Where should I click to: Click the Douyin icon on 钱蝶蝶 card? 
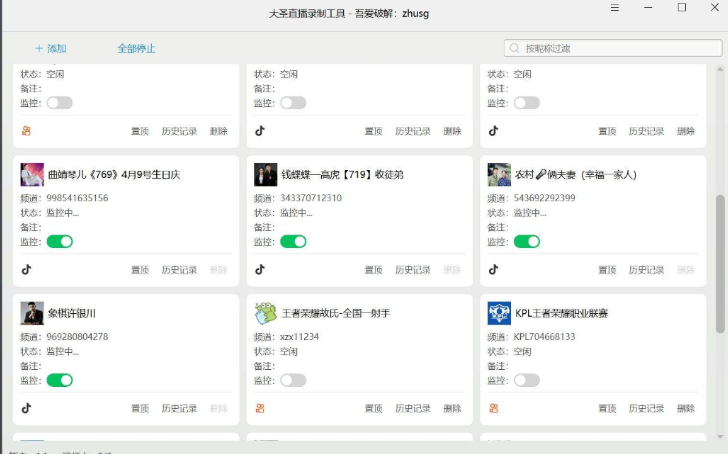[260, 269]
